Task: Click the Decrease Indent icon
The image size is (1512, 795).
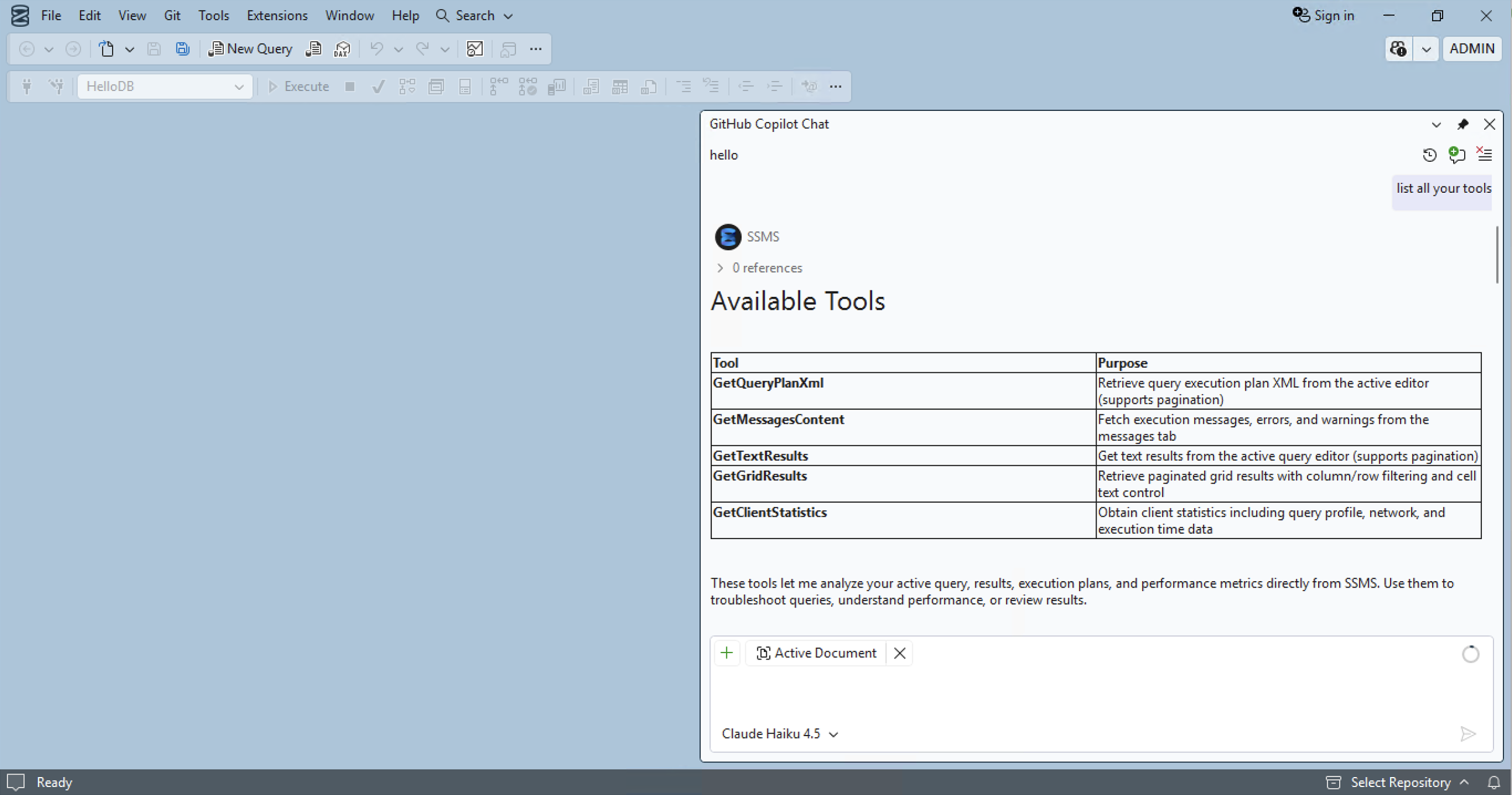Action: 746,86
